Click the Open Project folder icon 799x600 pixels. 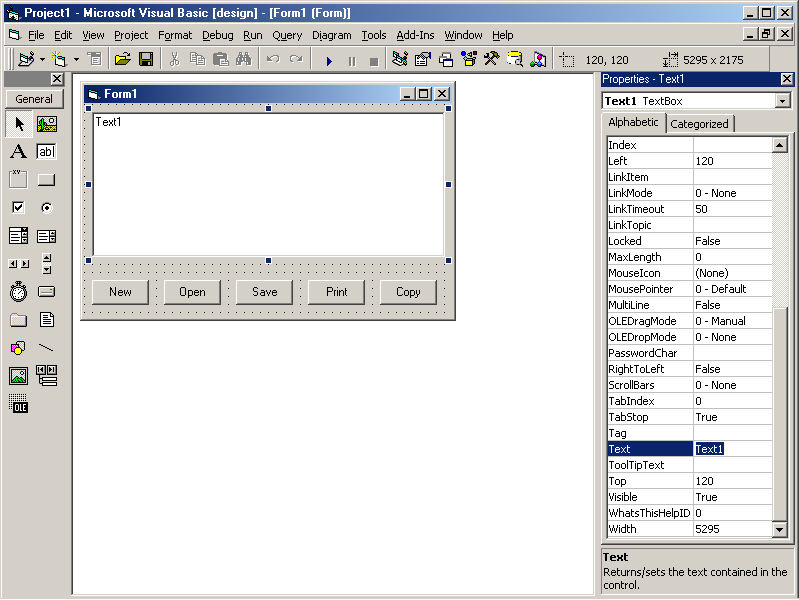122,60
